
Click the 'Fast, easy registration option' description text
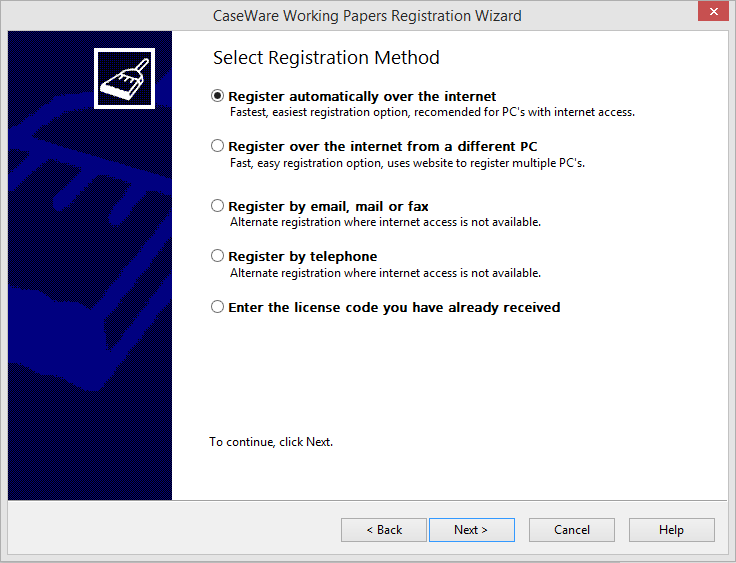click(x=407, y=163)
